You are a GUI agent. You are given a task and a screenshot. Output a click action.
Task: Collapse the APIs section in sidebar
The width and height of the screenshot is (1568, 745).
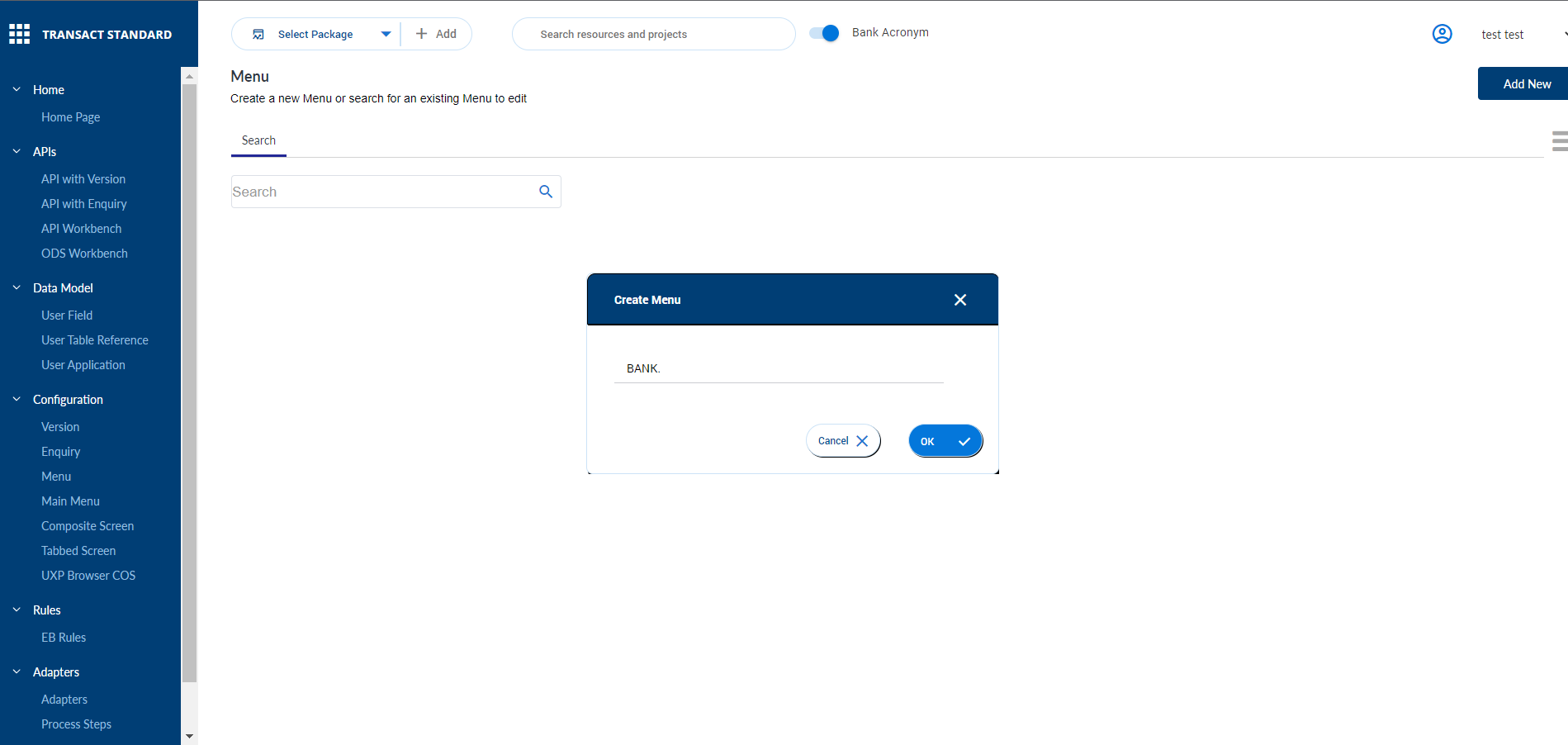(17, 152)
